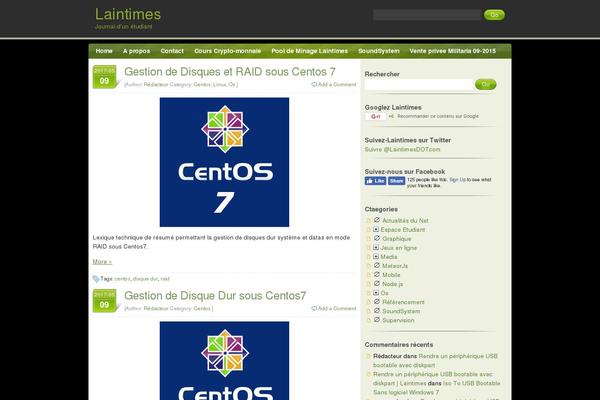
Task: Open Pool de Minage Laintimes
Action: coord(310,51)
